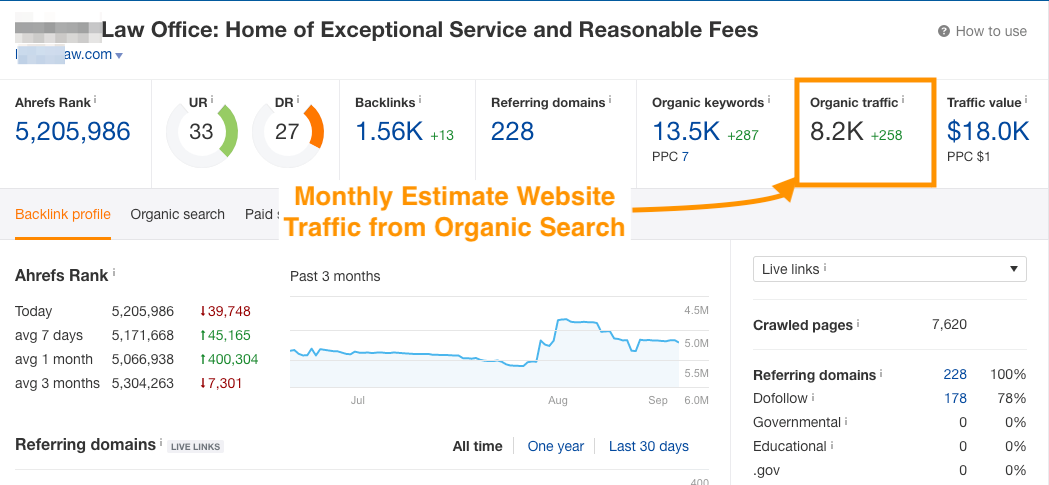
Task: Click info icon next to Educational
Action: (832, 444)
